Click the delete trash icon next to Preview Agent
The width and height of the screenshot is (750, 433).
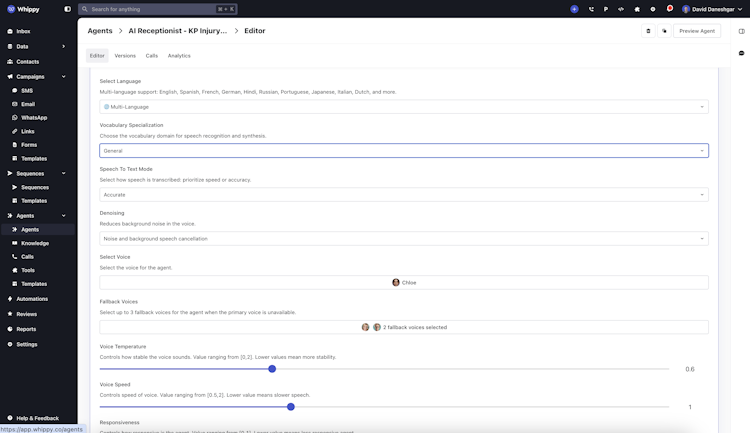click(x=648, y=31)
